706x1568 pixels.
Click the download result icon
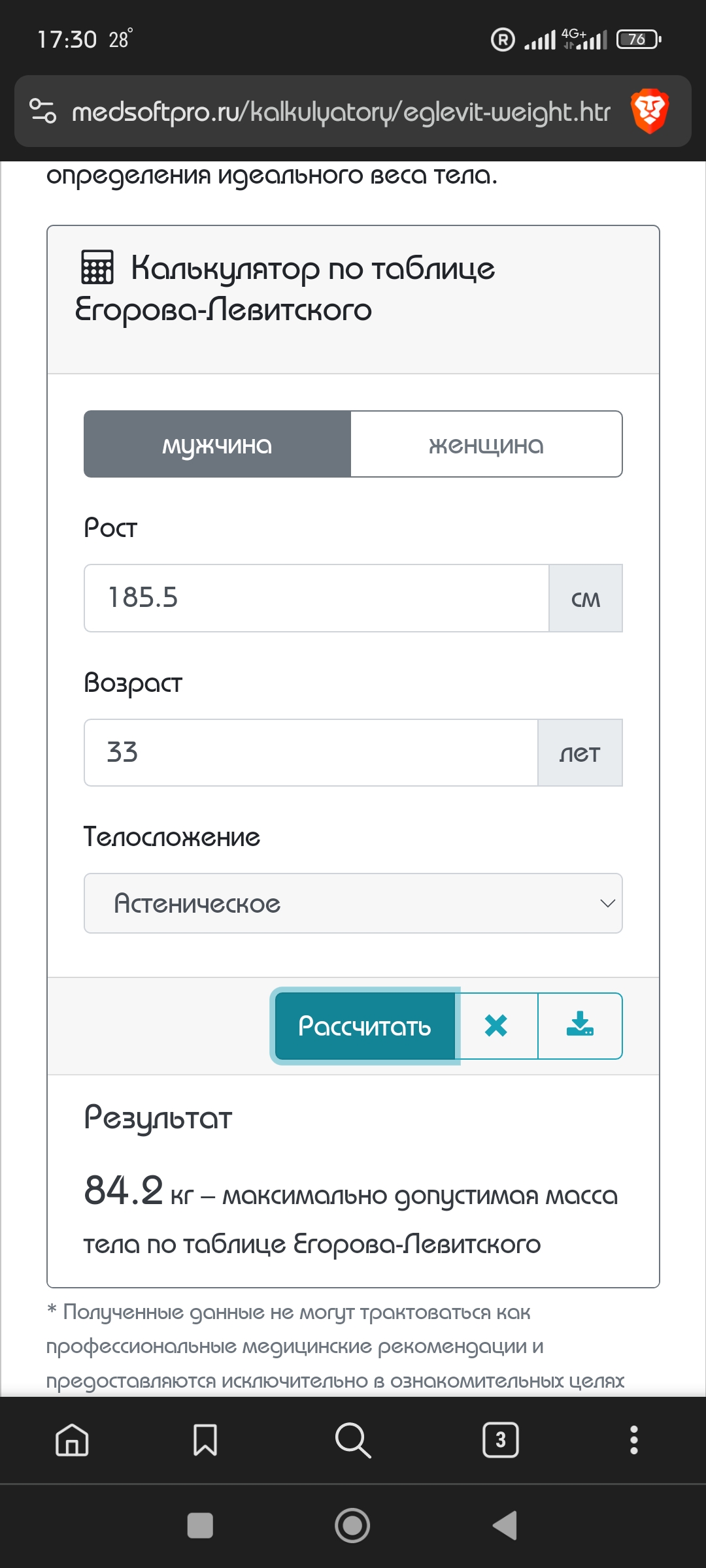[580, 1026]
